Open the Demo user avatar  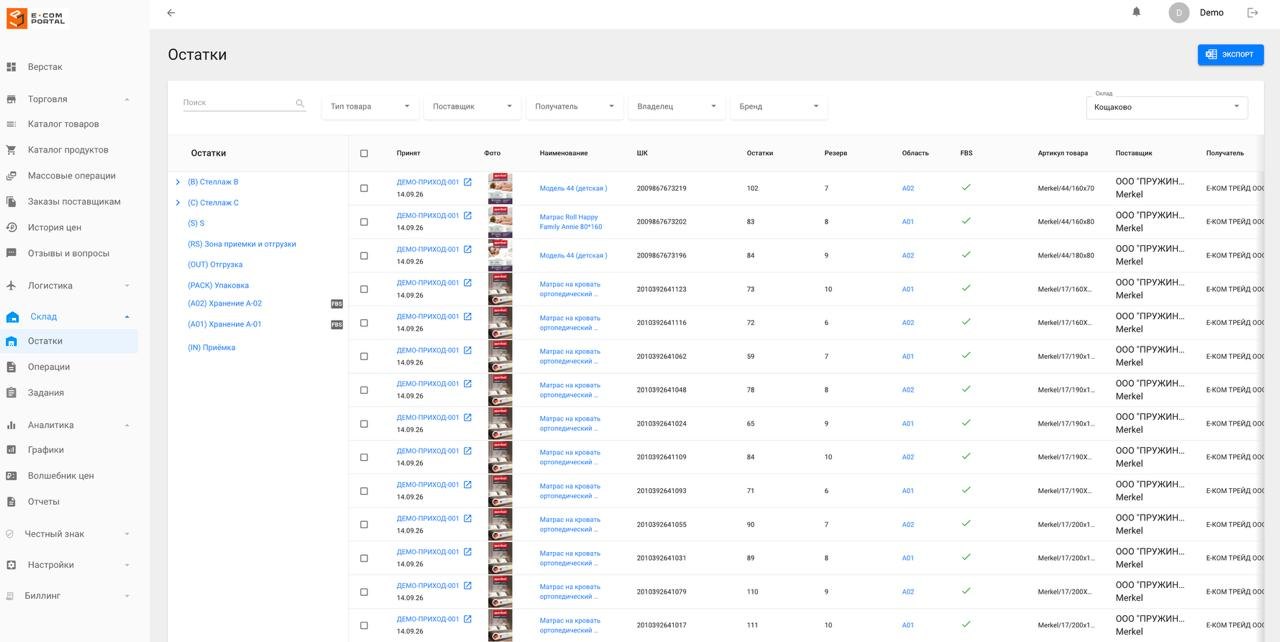click(x=1179, y=13)
